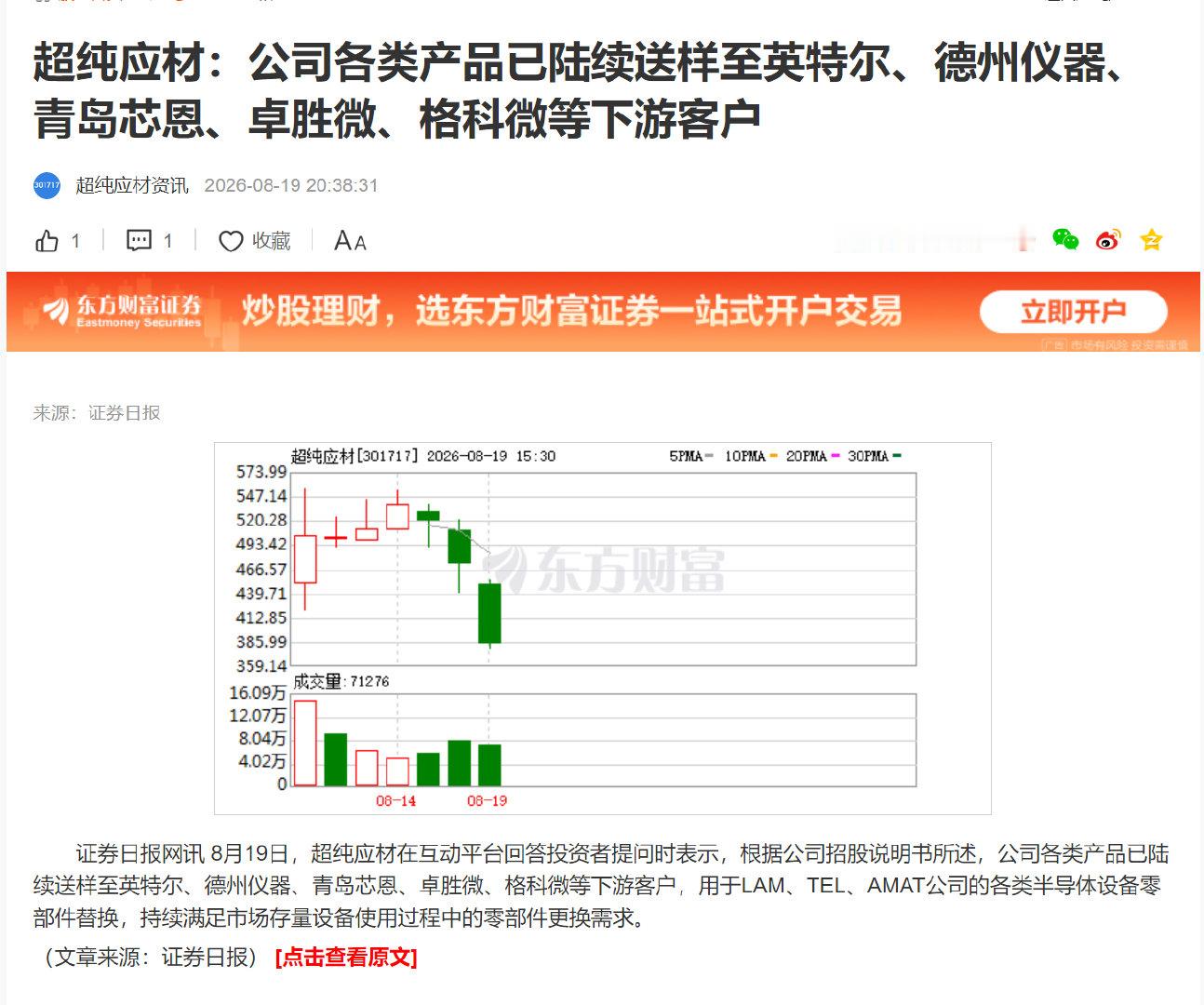Share article to Weibo
This screenshot has height=1005, width=1204.
(x=1108, y=240)
